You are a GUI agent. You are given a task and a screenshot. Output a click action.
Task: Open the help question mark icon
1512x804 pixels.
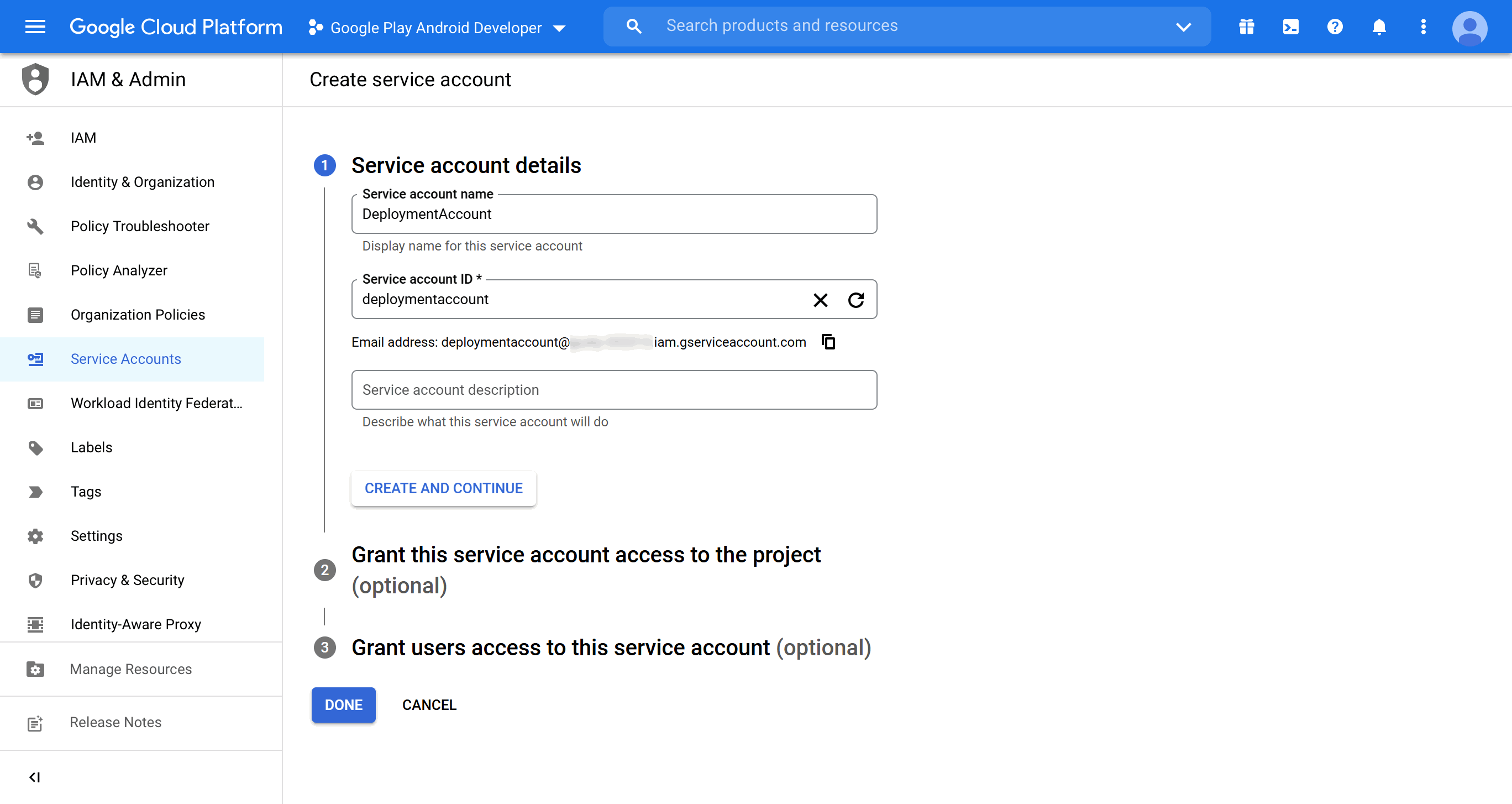click(1335, 27)
